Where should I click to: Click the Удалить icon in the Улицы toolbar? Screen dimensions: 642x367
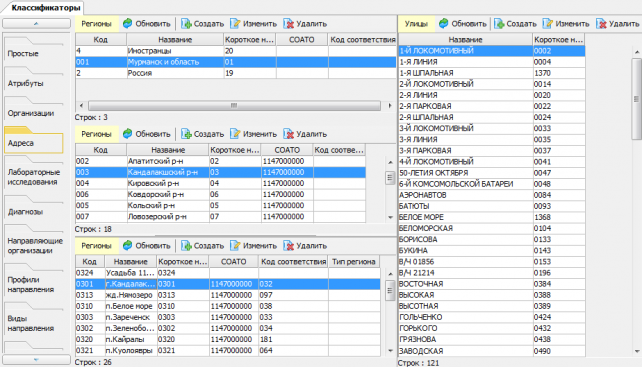click(x=601, y=23)
